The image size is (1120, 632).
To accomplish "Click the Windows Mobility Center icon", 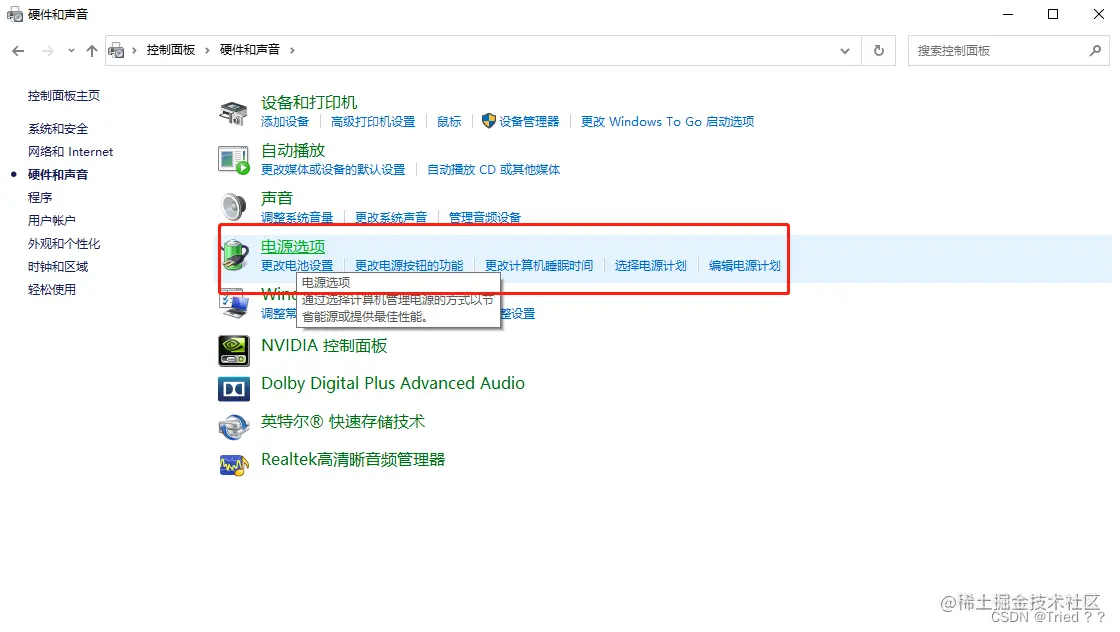I will point(234,303).
